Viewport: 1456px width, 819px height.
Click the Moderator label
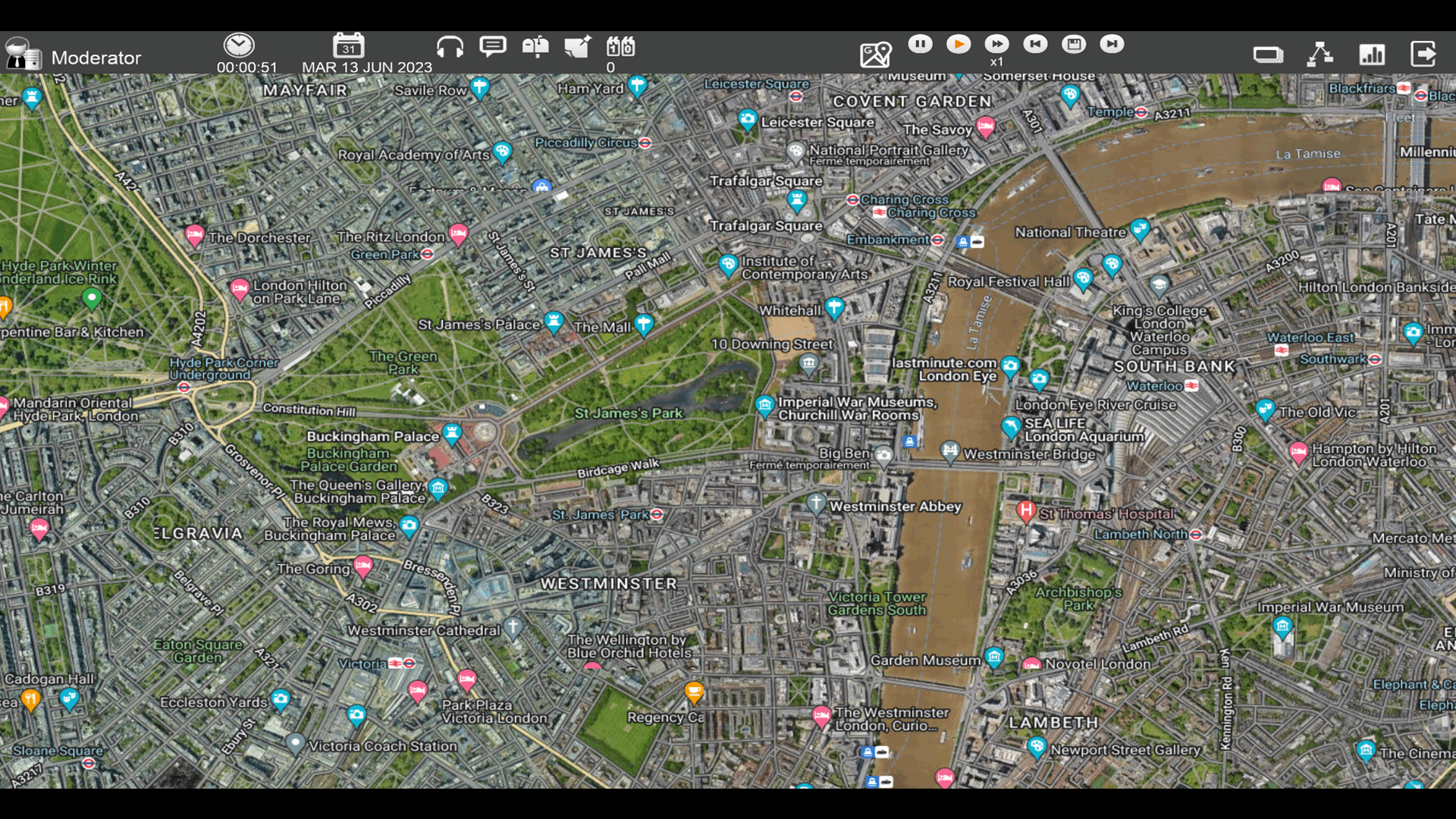(x=96, y=58)
